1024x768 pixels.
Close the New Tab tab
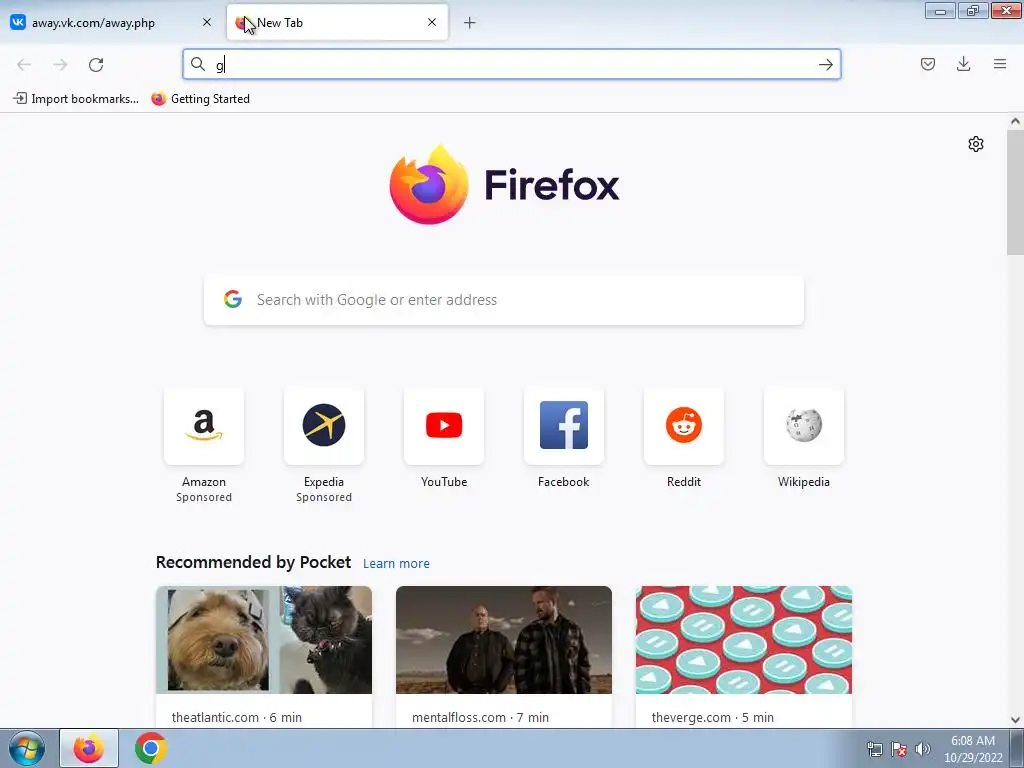pos(432,22)
